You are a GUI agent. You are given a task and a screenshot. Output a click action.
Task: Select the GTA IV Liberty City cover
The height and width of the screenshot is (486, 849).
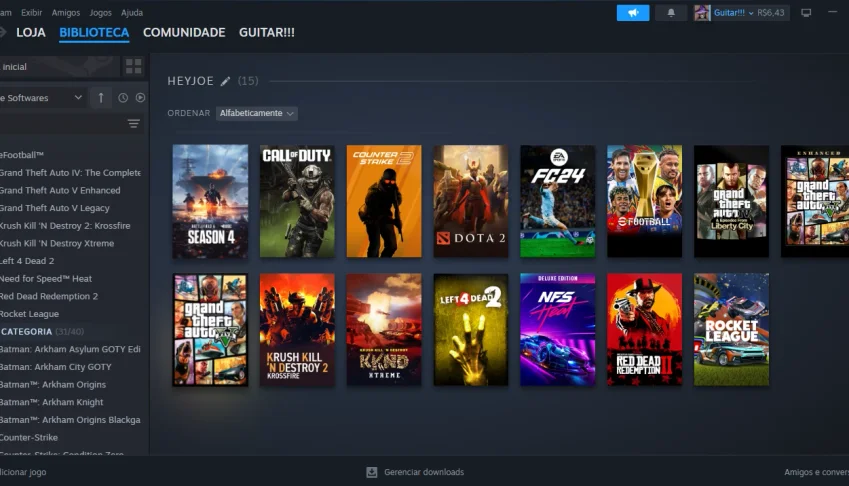click(731, 201)
